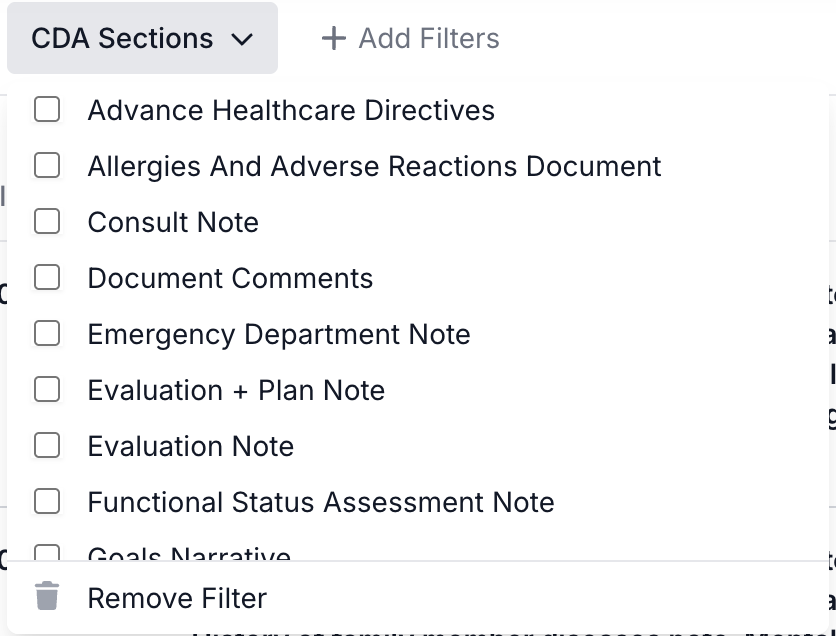Tick the Consult Note checkbox
Image resolution: width=836 pixels, height=636 pixels.
pyautogui.click(x=47, y=221)
